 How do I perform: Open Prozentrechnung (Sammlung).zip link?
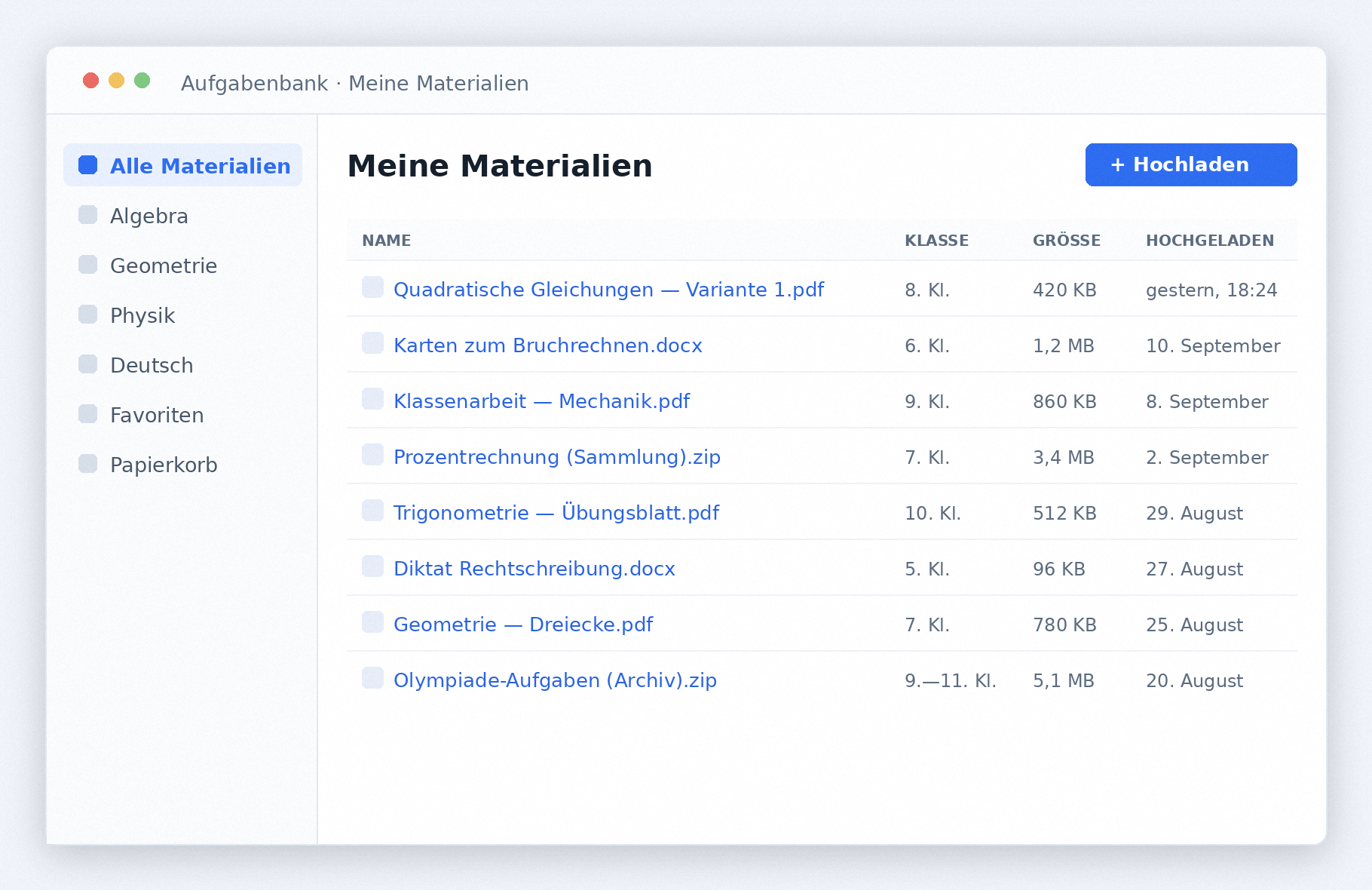pyautogui.click(x=556, y=457)
